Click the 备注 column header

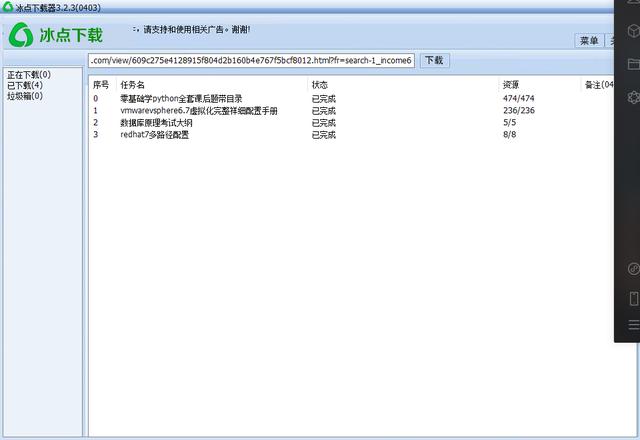pos(599,85)
